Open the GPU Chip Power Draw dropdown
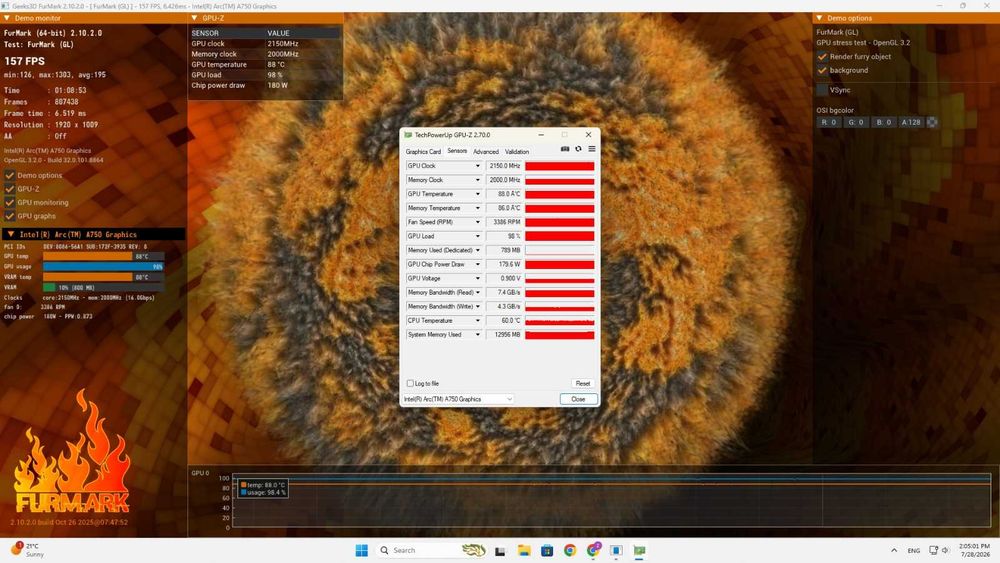This screenshot has width=1000, height=563. point(477,264)
